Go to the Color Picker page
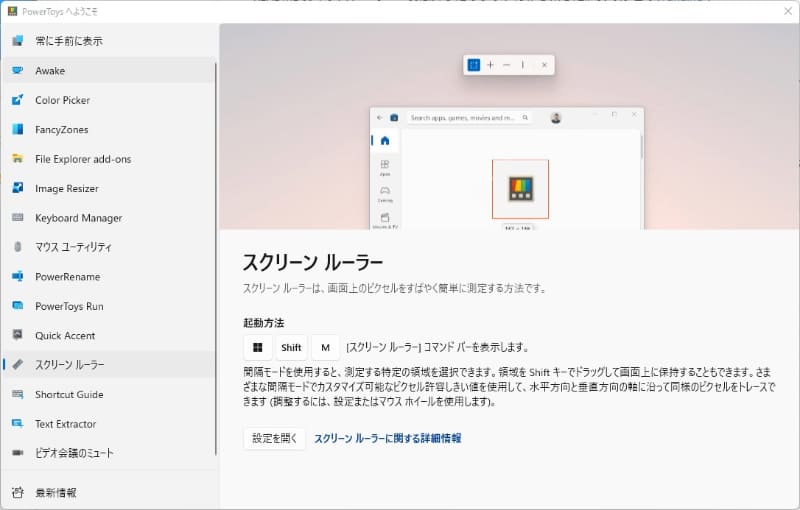The width and height of the screenshot is (800, 510). (109, 100)
